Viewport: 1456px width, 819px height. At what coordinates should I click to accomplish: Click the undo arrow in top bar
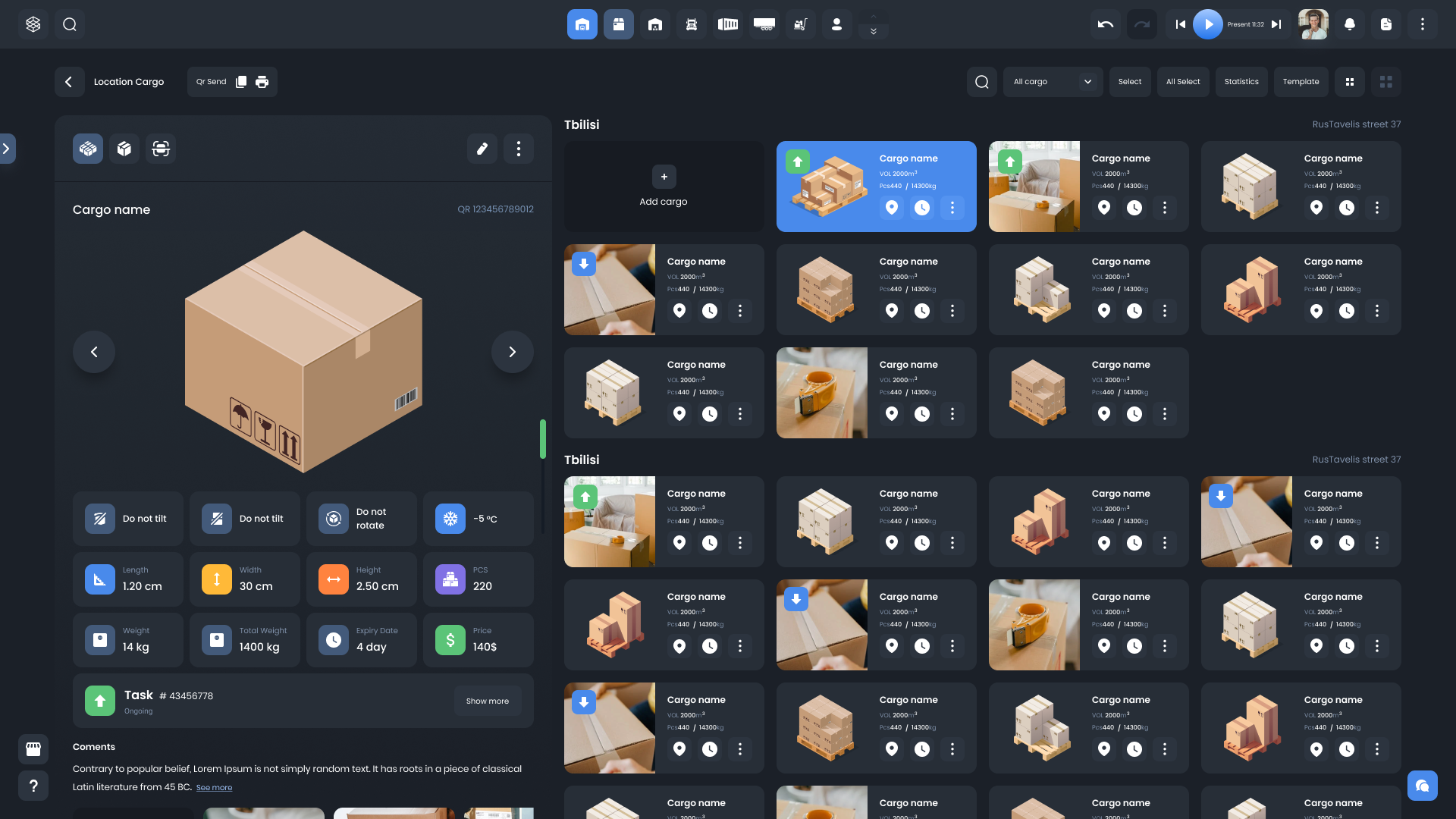point(1105,24)
